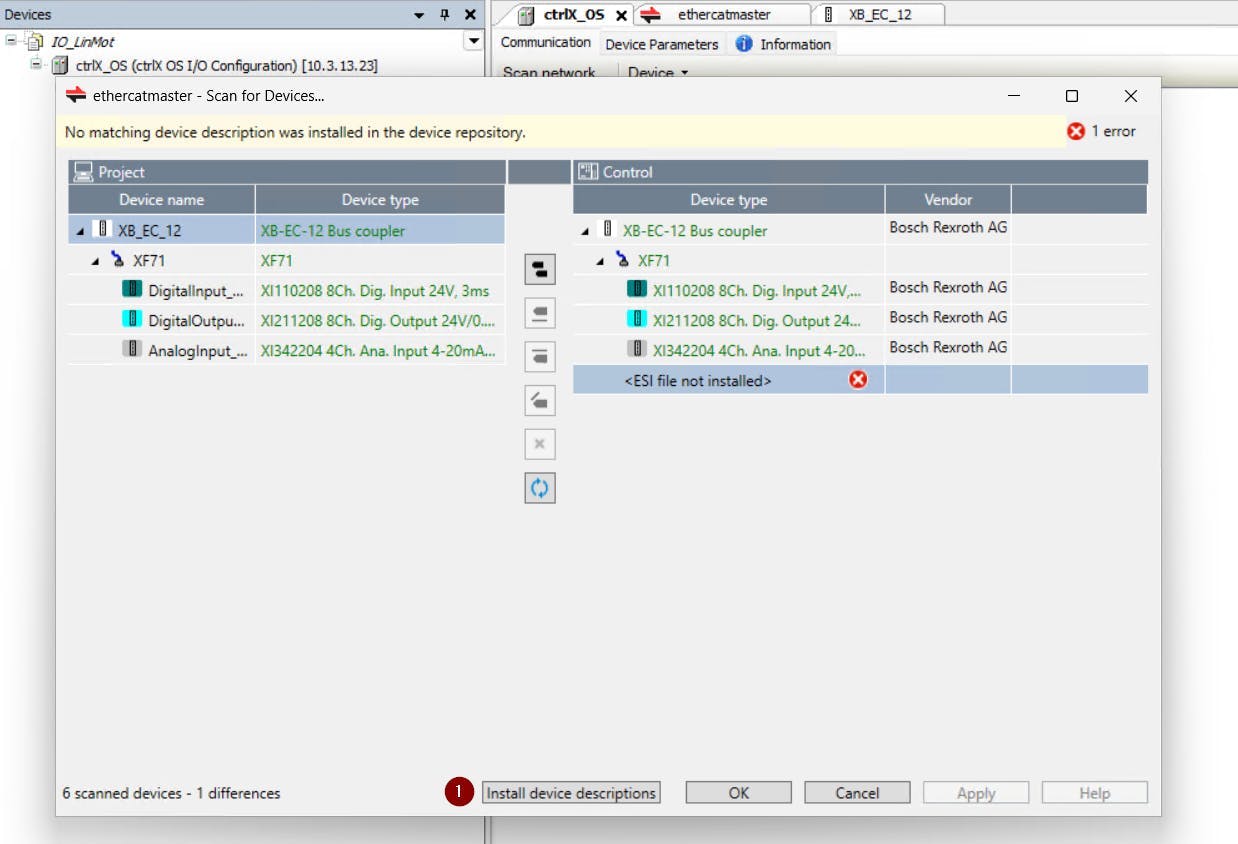Viewport: 1238px width, 844px height.
Task: Click the DigitalInput module icon in Project
Action: tap(132, 290)
